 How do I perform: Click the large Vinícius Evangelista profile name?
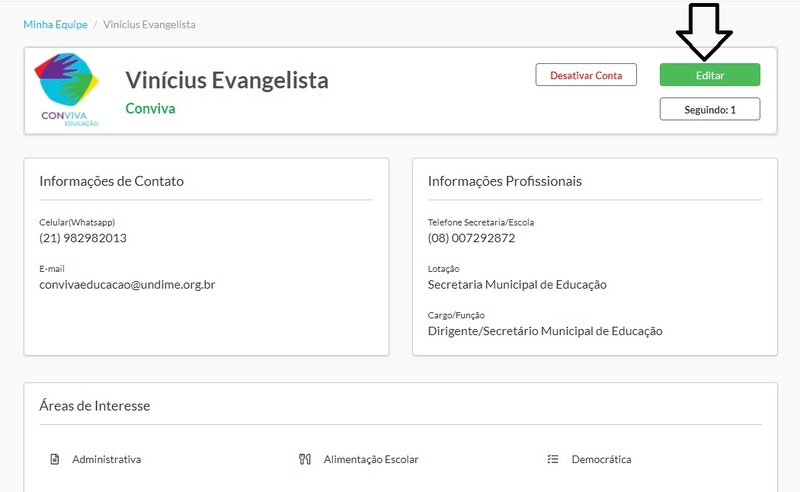pos(226,80)
